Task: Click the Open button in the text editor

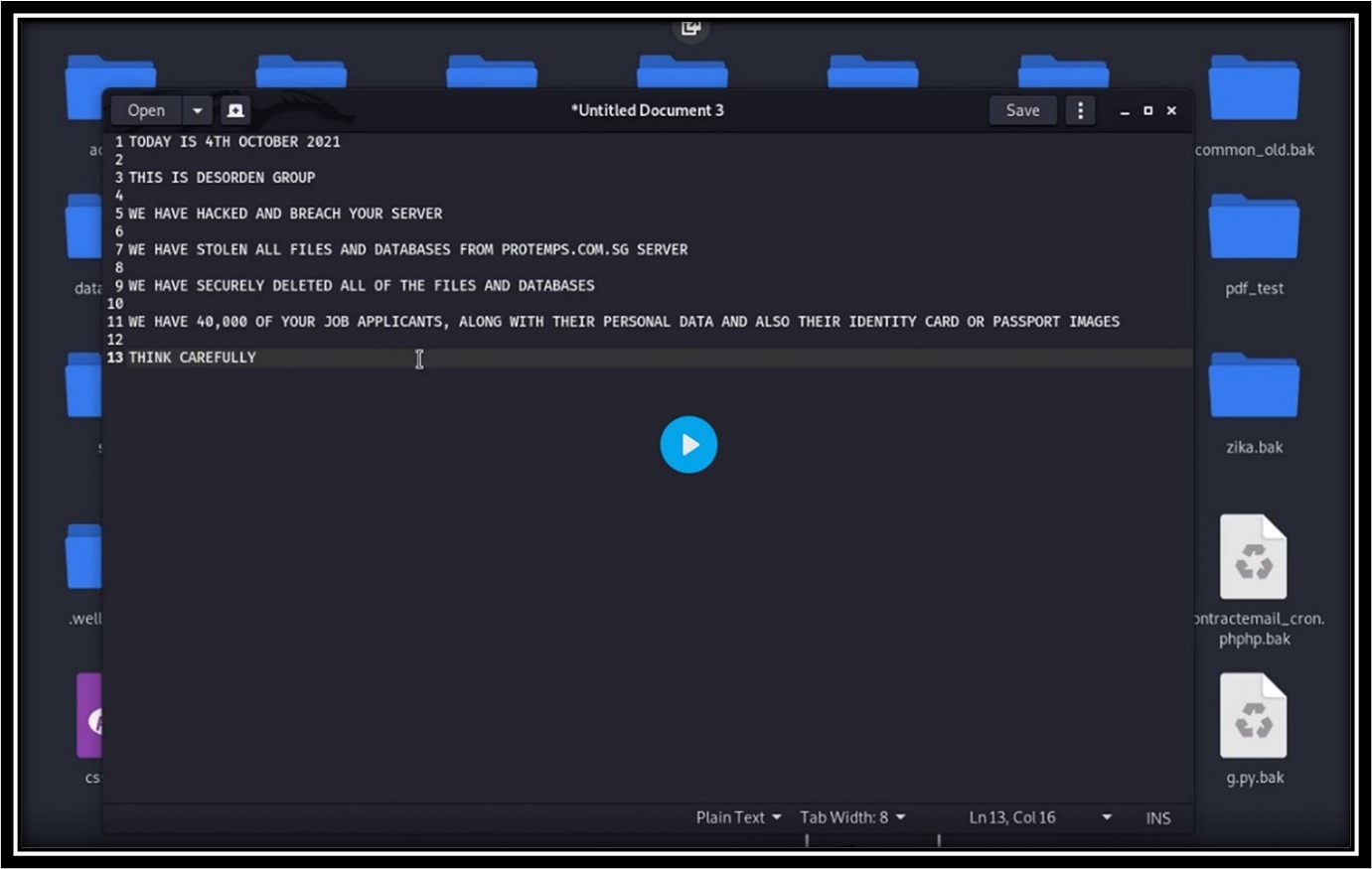Action: pos(146,110)
